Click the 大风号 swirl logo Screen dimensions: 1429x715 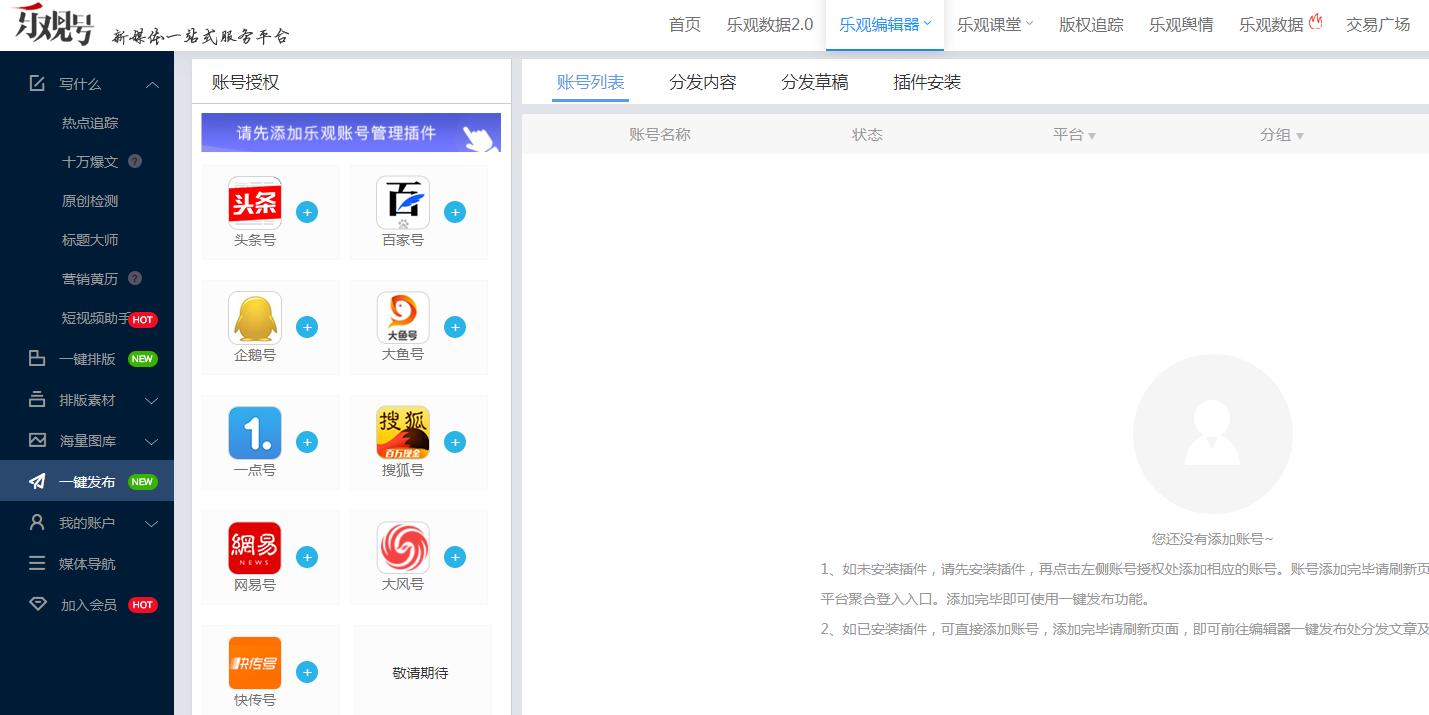[x=403, y=548]
